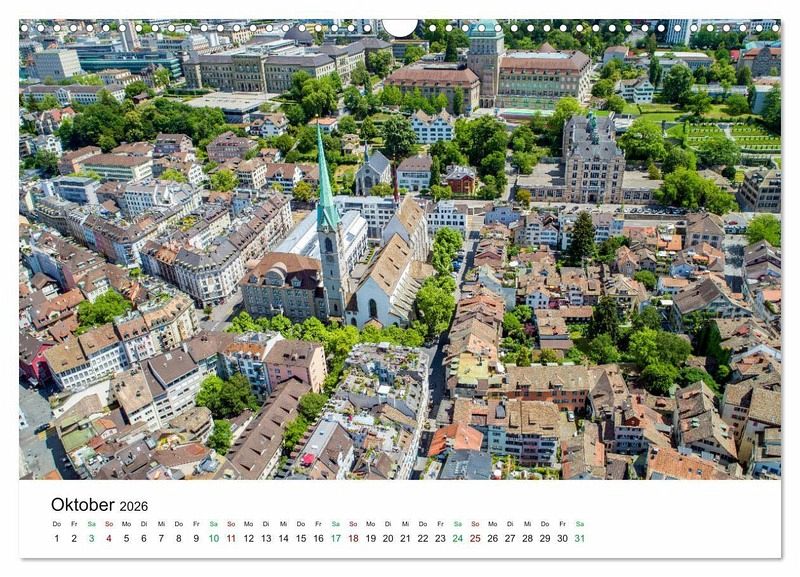800x577 pixels.
Task: Choose date 15 in the calendar row
Action: coord(300,538)
